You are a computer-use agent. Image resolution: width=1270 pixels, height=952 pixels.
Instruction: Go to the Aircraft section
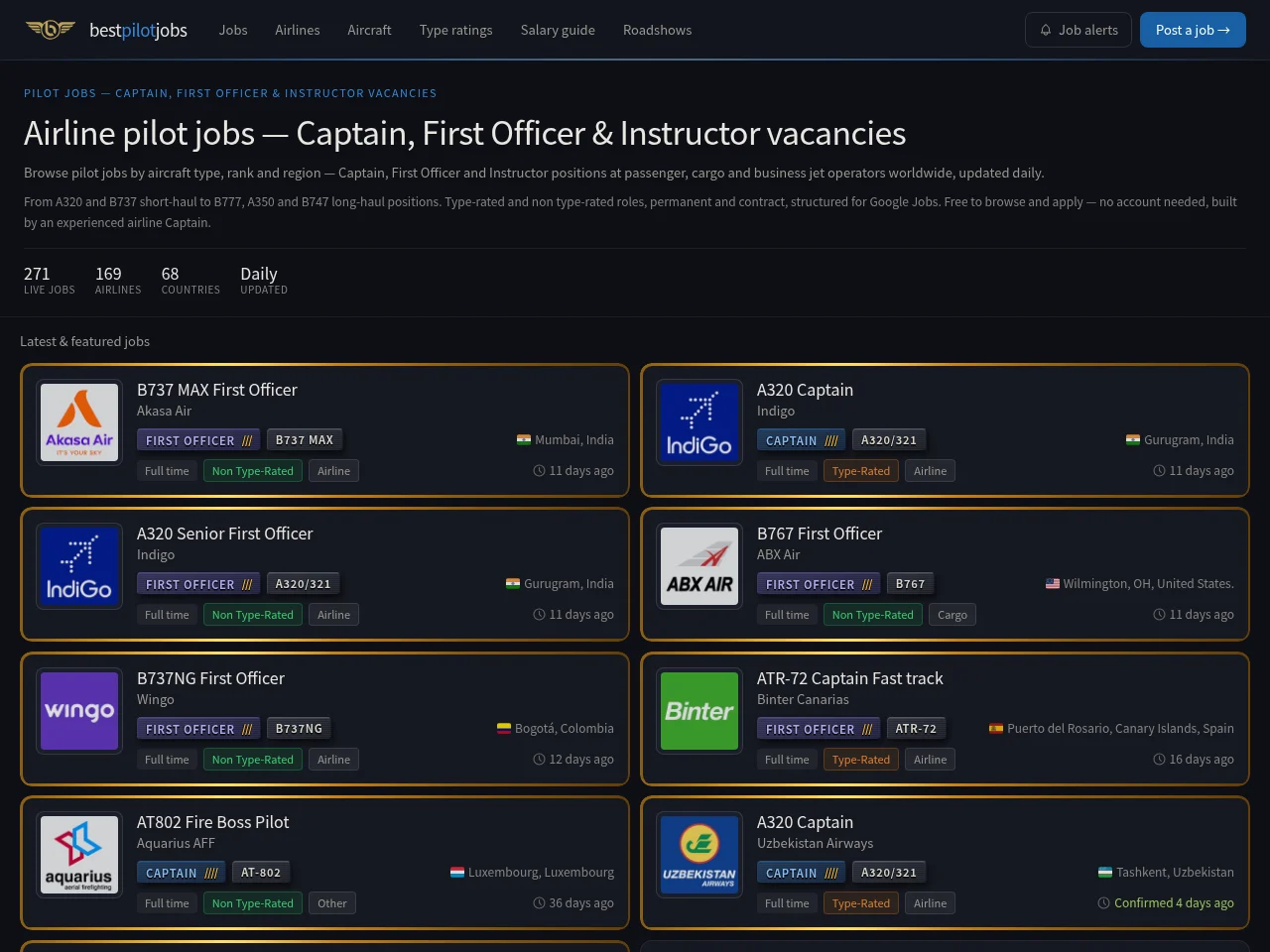[x=369, y=30]
